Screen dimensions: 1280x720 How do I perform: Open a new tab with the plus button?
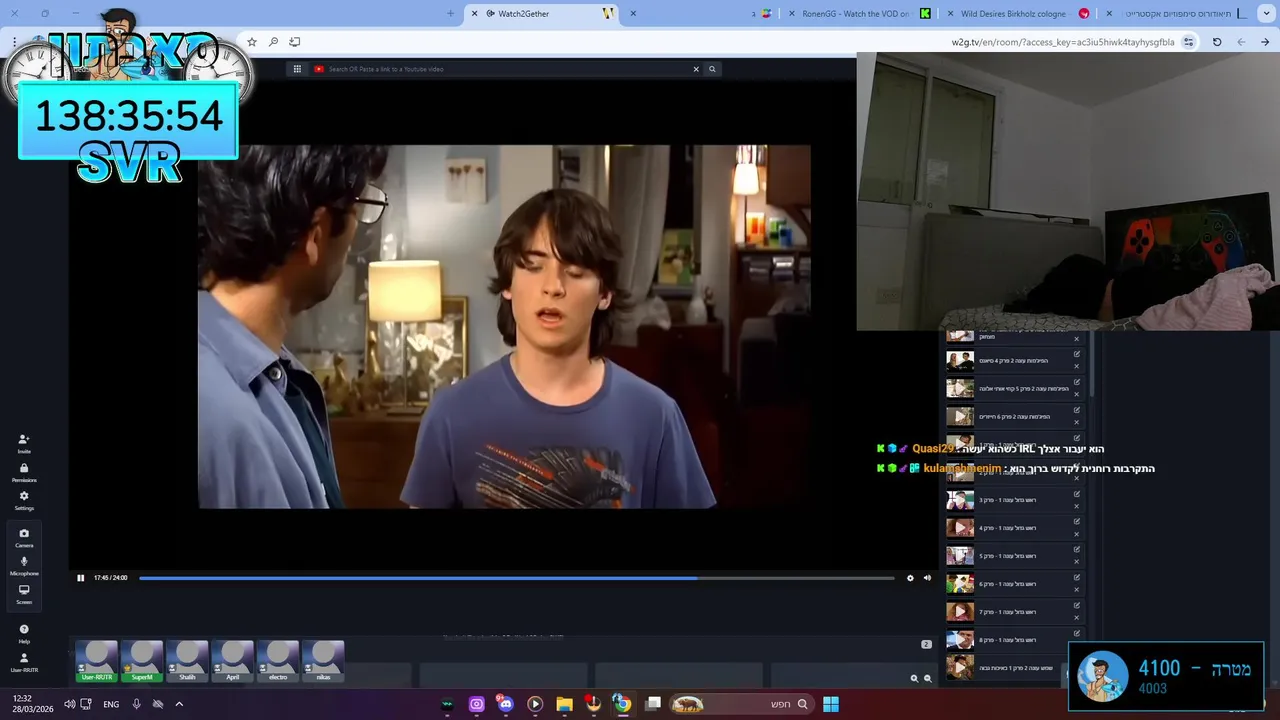click(x=450, y=13)
